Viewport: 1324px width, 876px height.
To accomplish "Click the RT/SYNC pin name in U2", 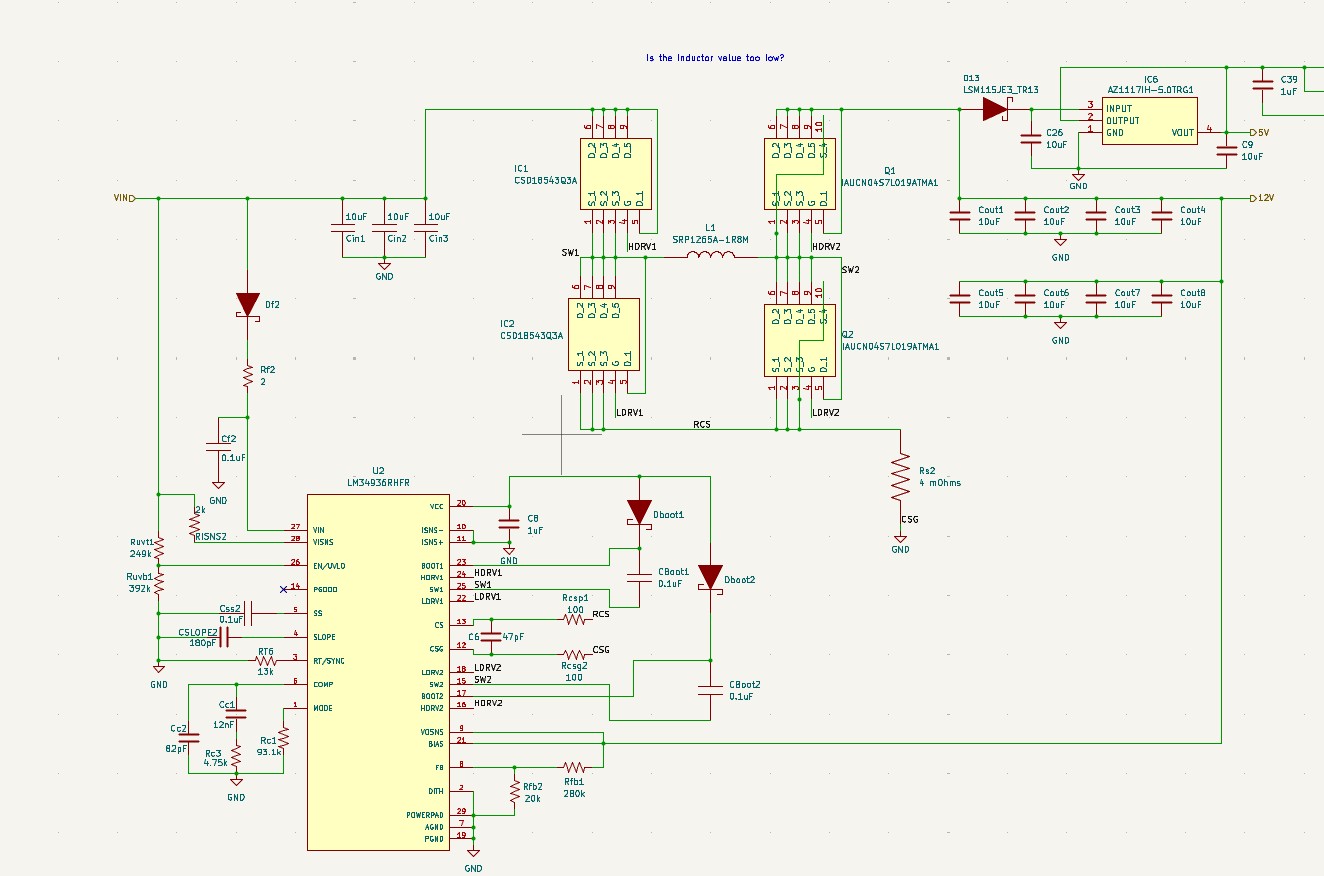I will point(333,661).
